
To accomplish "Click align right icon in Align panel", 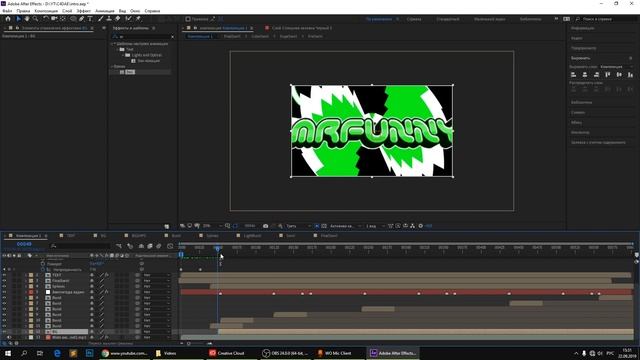I will pos(596,75).
